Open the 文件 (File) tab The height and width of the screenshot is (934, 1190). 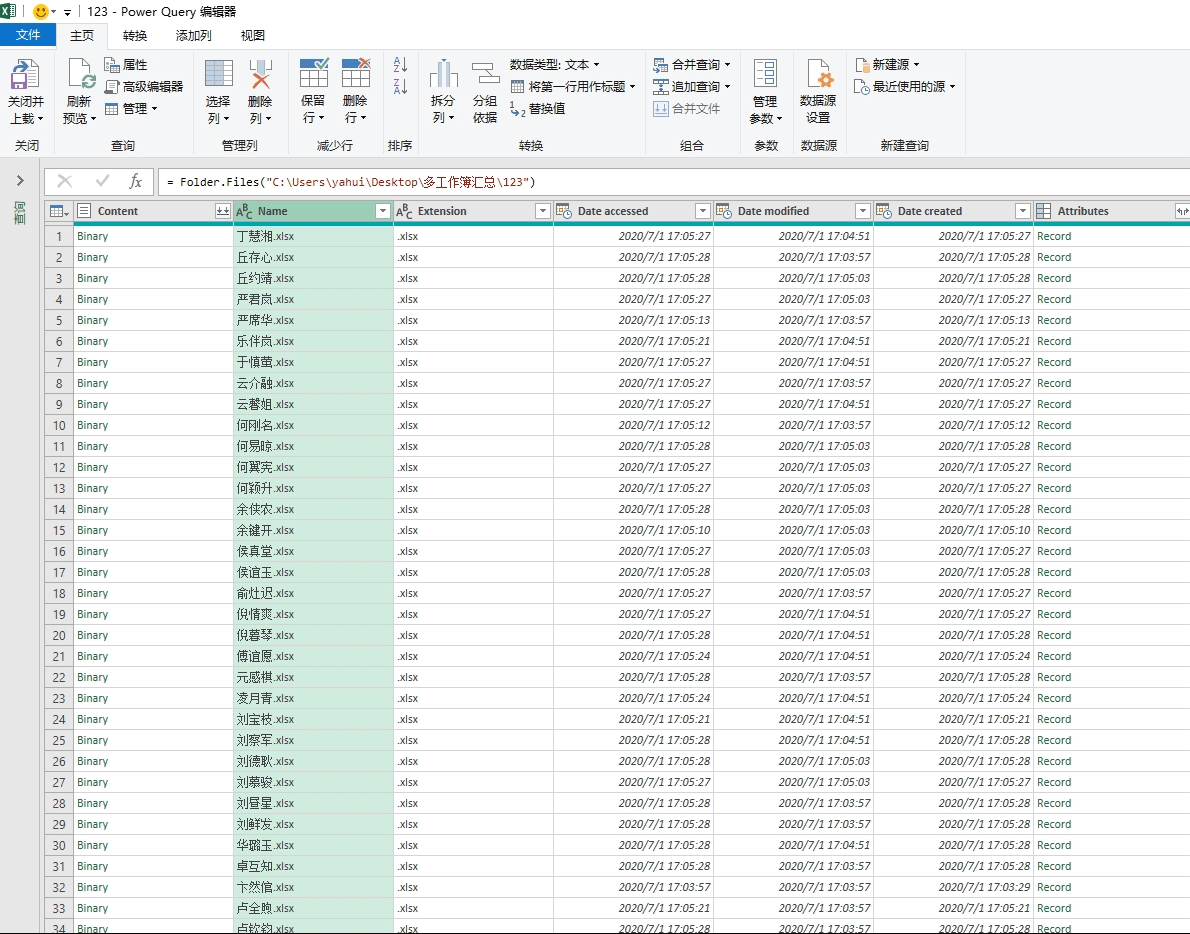[28, 35]
